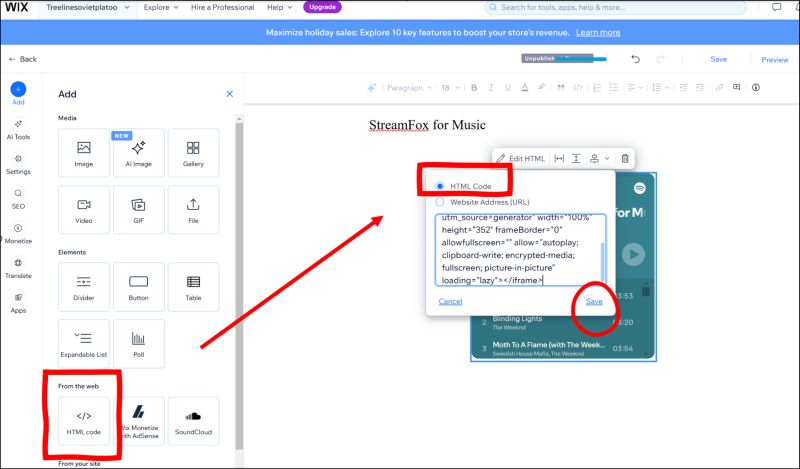Viewport: 800px width, 469px height.
Task: Add a GIF element
Action: [x=139, y=210]
